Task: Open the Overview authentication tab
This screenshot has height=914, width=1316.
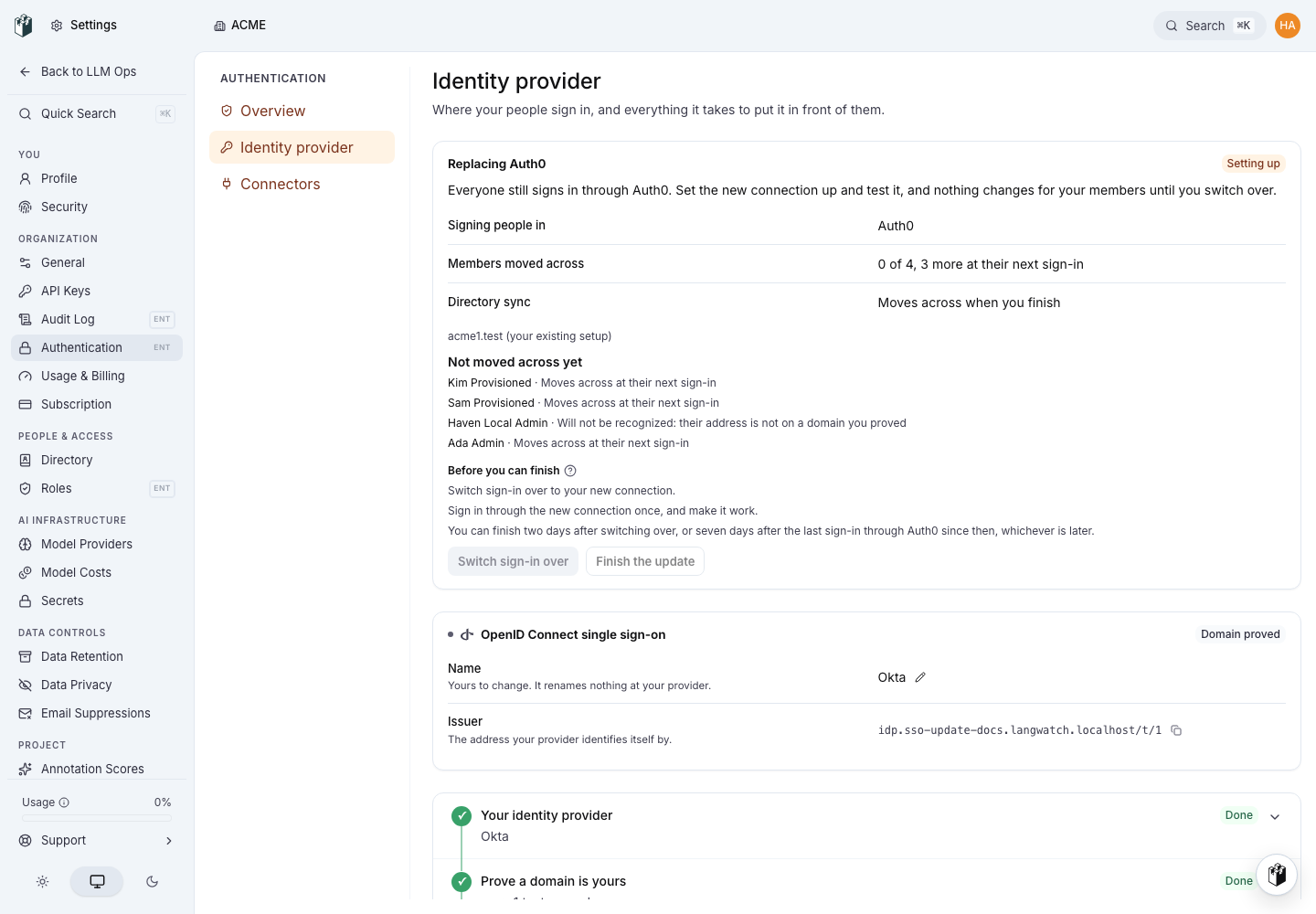Action: [302, 111]
